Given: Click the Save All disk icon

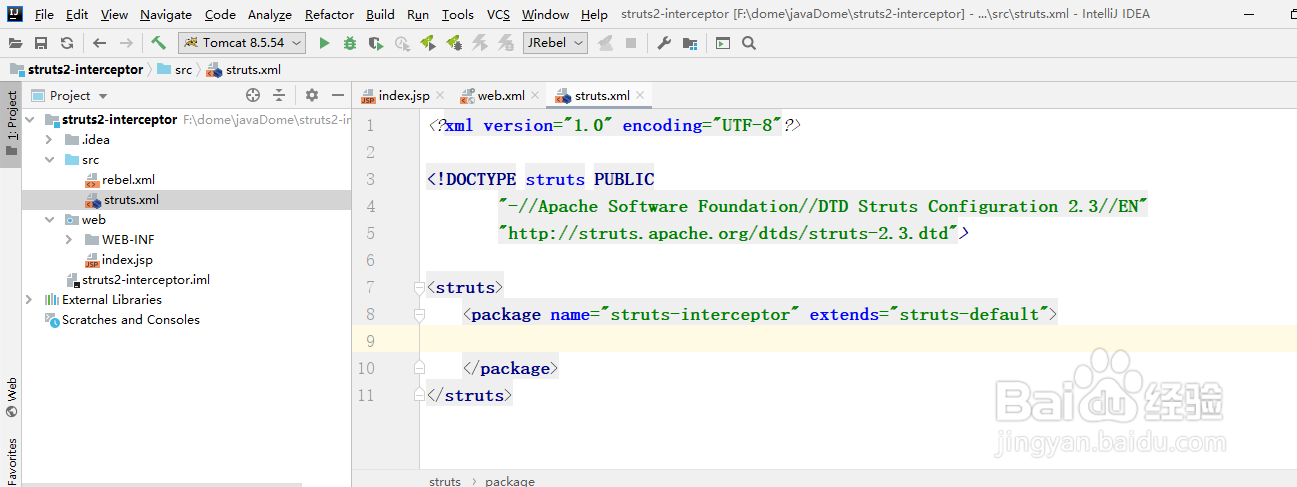Looking at the screenshot, I should [x=41, y=43].
